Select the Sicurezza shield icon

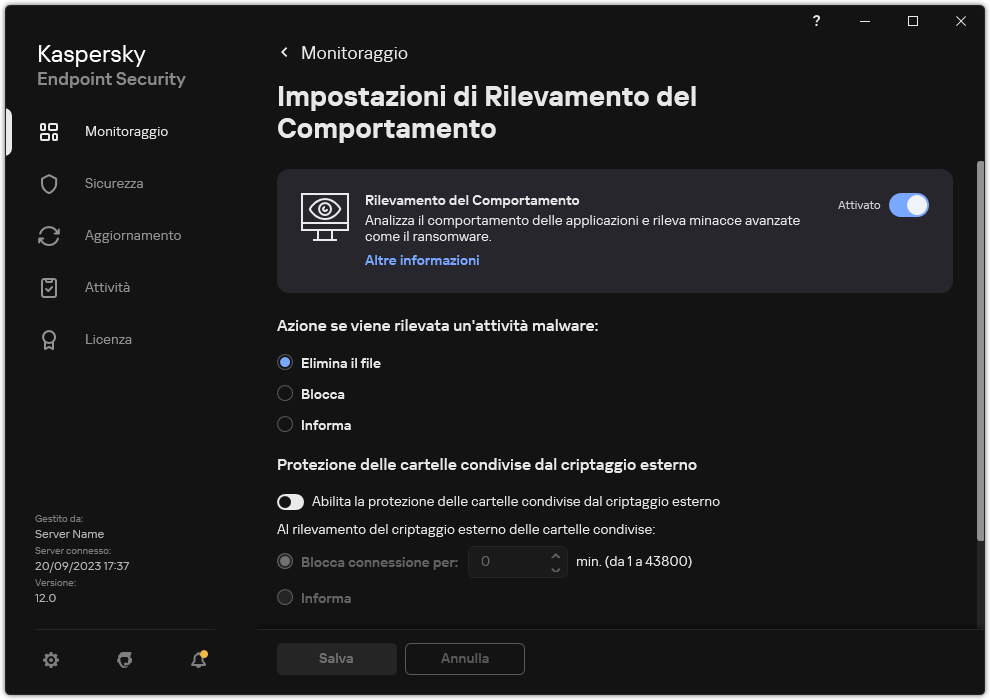click(x=49, y=183)
